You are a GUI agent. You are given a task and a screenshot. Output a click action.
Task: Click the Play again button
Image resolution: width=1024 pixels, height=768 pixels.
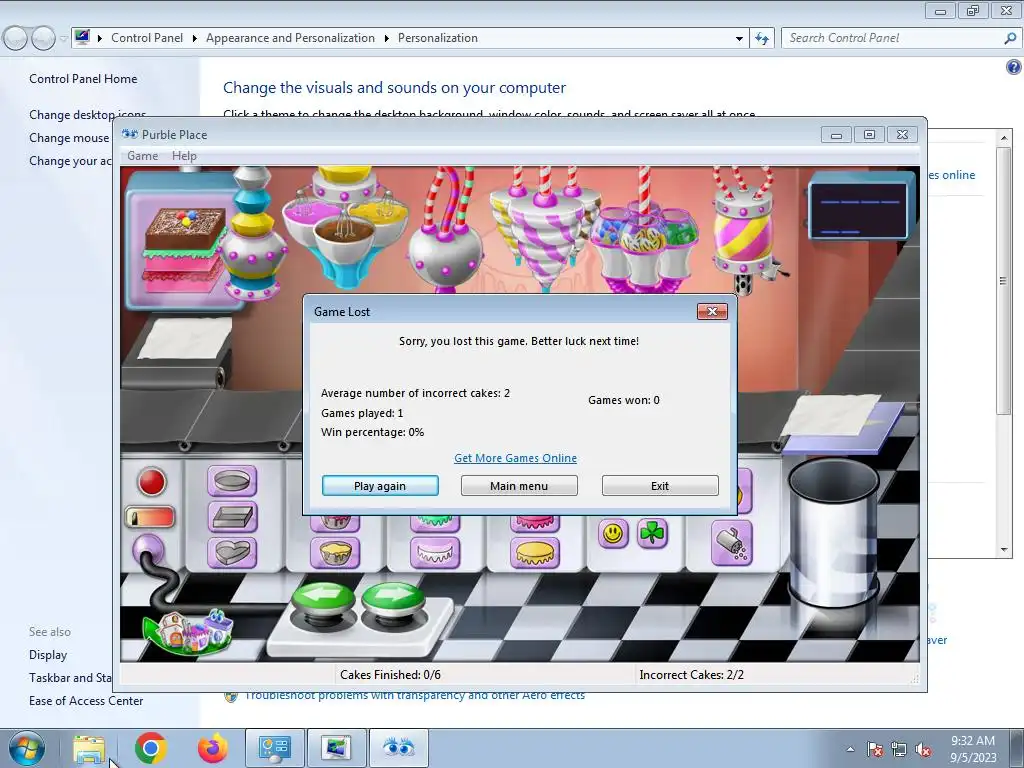[380, 486]
